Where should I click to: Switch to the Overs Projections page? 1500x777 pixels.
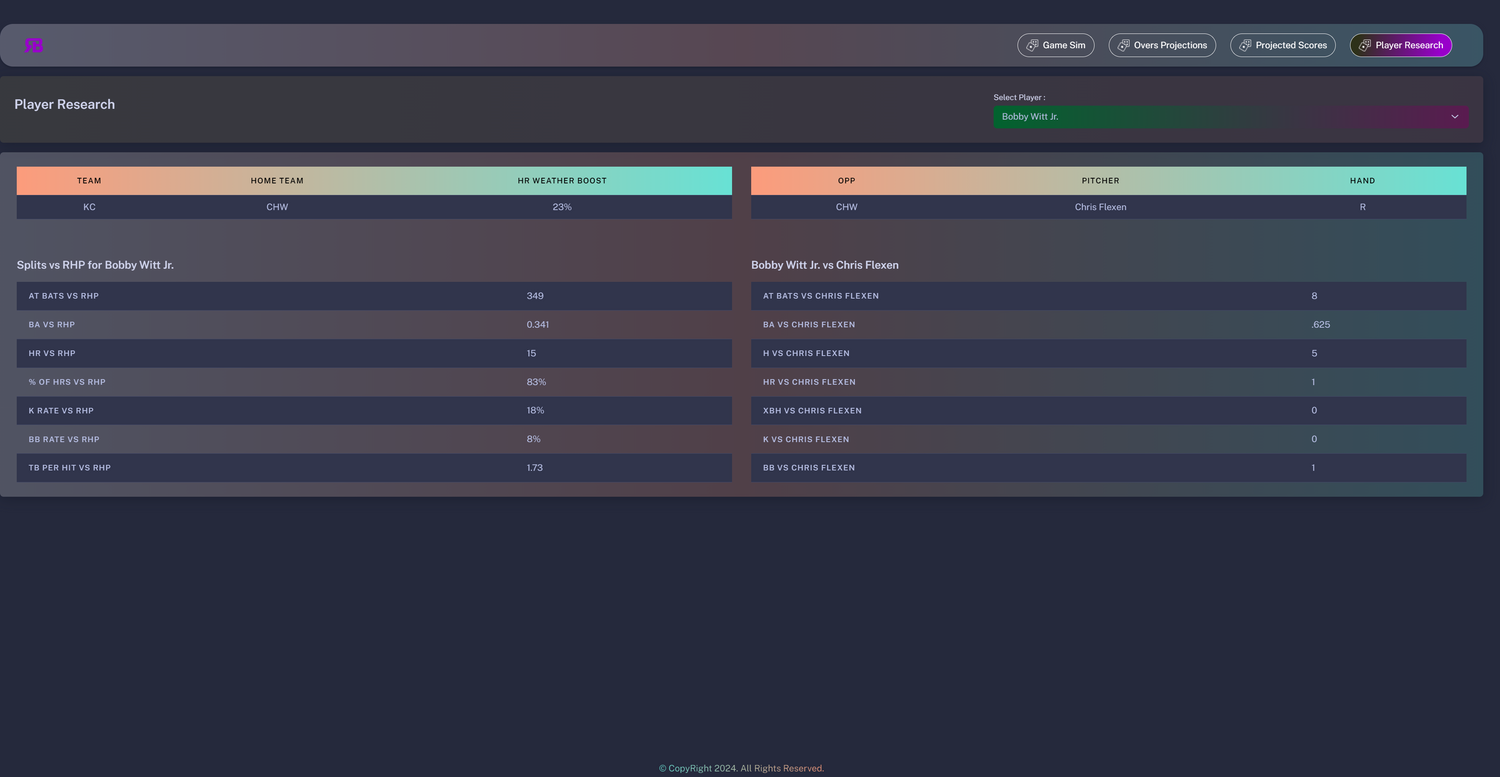click(1162, 45)
